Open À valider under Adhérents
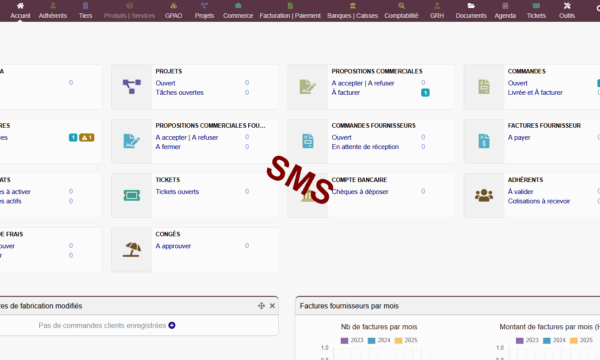Screen dimensions: 600x360 pyautogui.click(x=520, y=192)
